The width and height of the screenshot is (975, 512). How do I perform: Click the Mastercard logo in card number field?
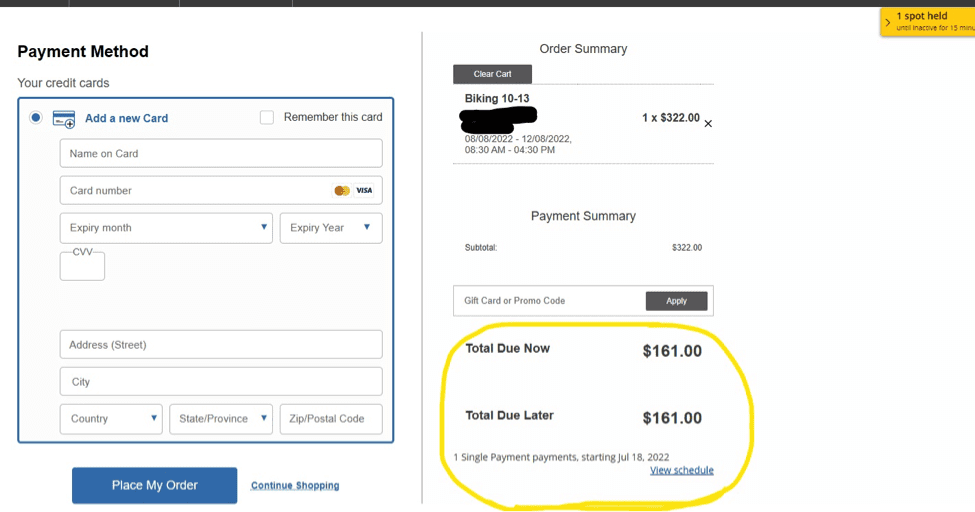(x=342, y=190)
